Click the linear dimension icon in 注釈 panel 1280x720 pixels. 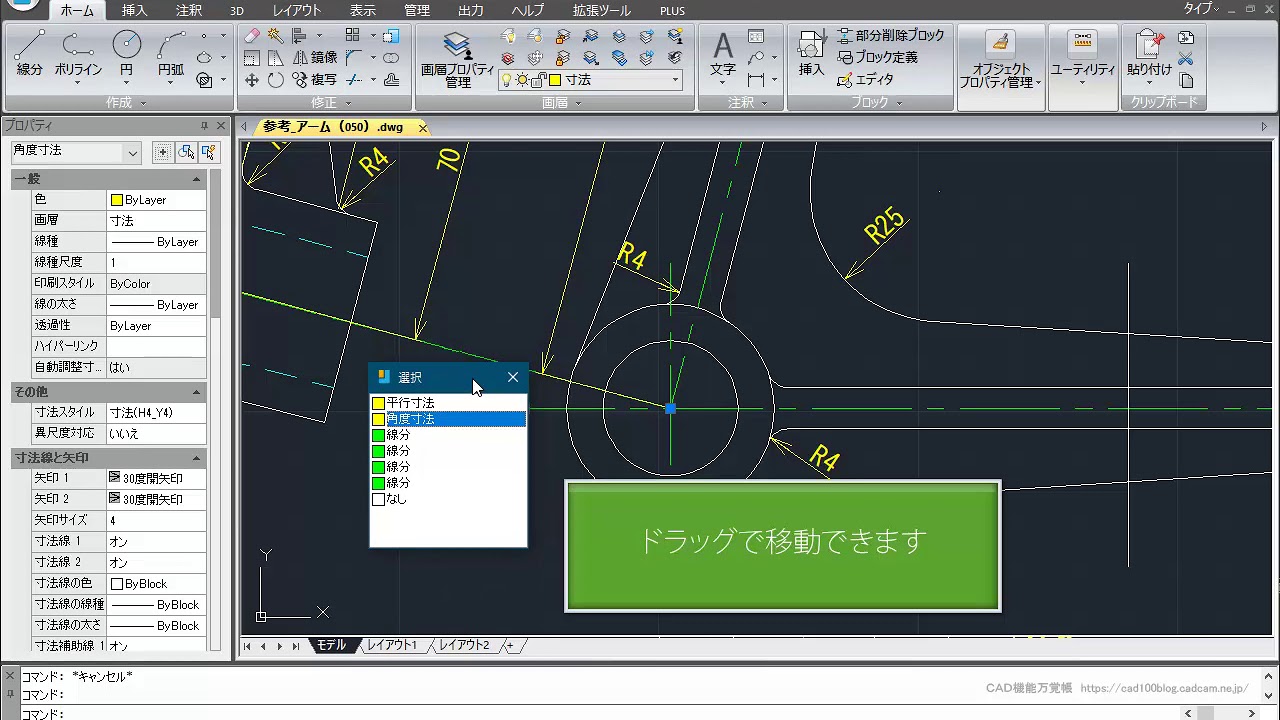756,80
